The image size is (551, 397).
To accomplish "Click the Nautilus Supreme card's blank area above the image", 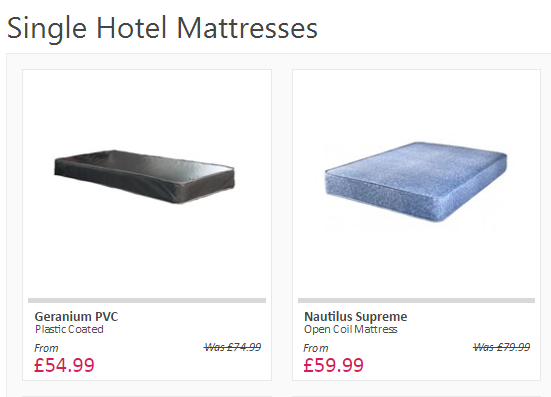I will click(x=416, y=104).
